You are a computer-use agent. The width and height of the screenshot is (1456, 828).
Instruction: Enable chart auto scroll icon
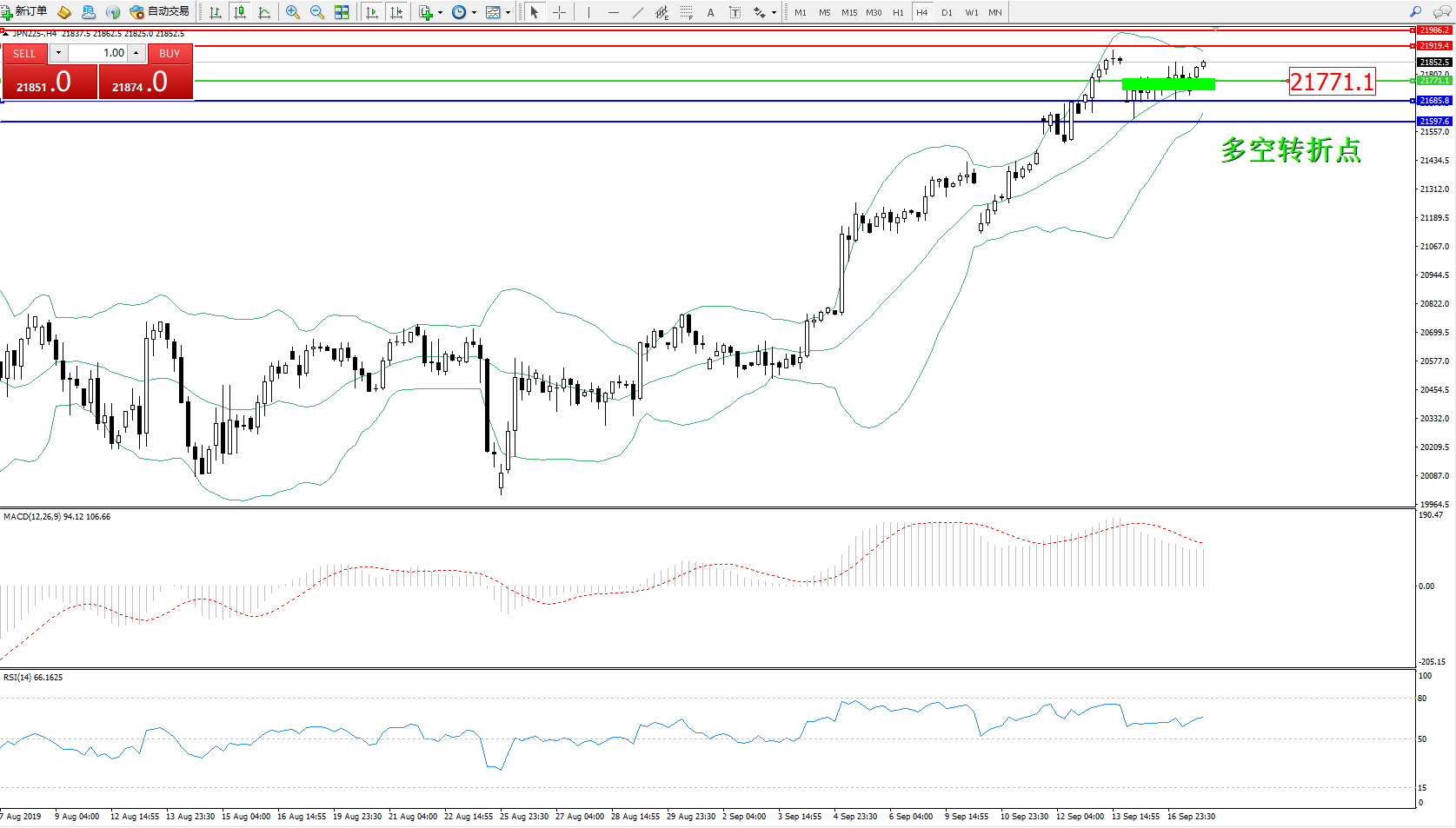tap(372, 12)
